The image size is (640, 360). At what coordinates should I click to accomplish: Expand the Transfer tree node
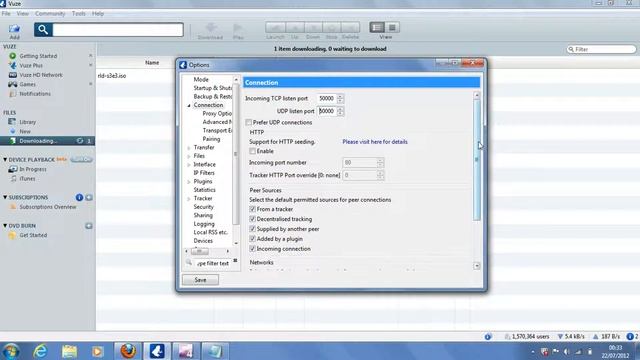(x=189, y=148)
